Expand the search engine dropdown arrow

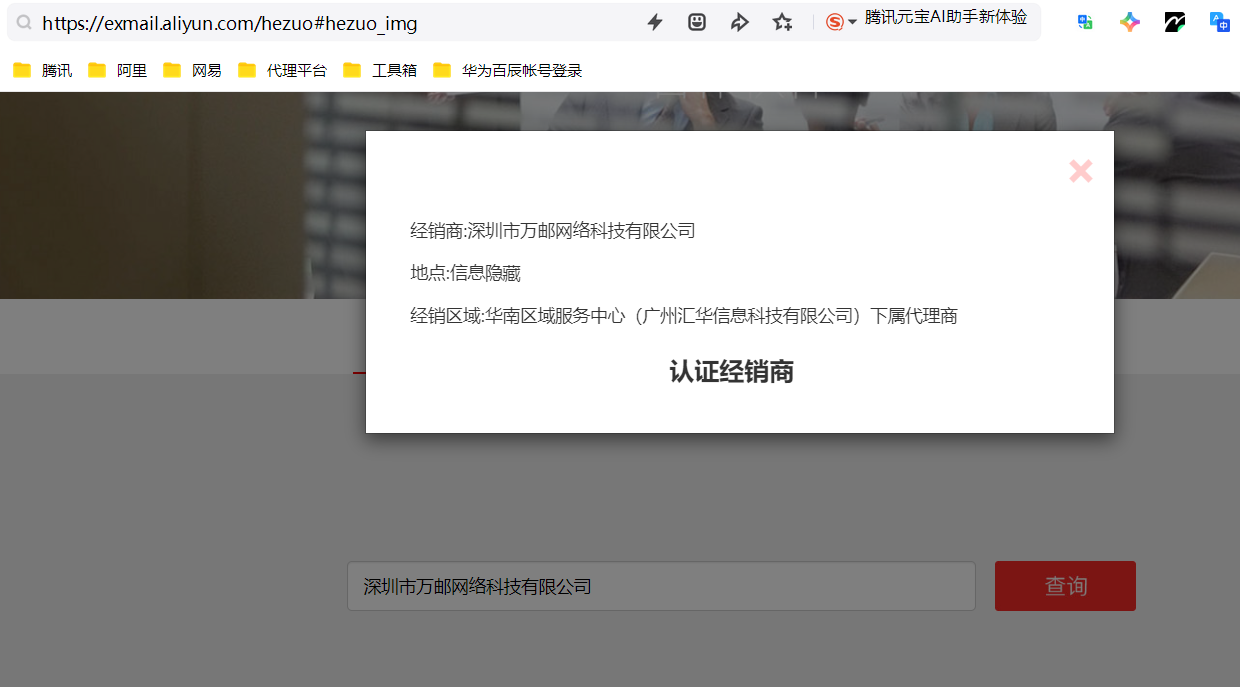(853, 23)
